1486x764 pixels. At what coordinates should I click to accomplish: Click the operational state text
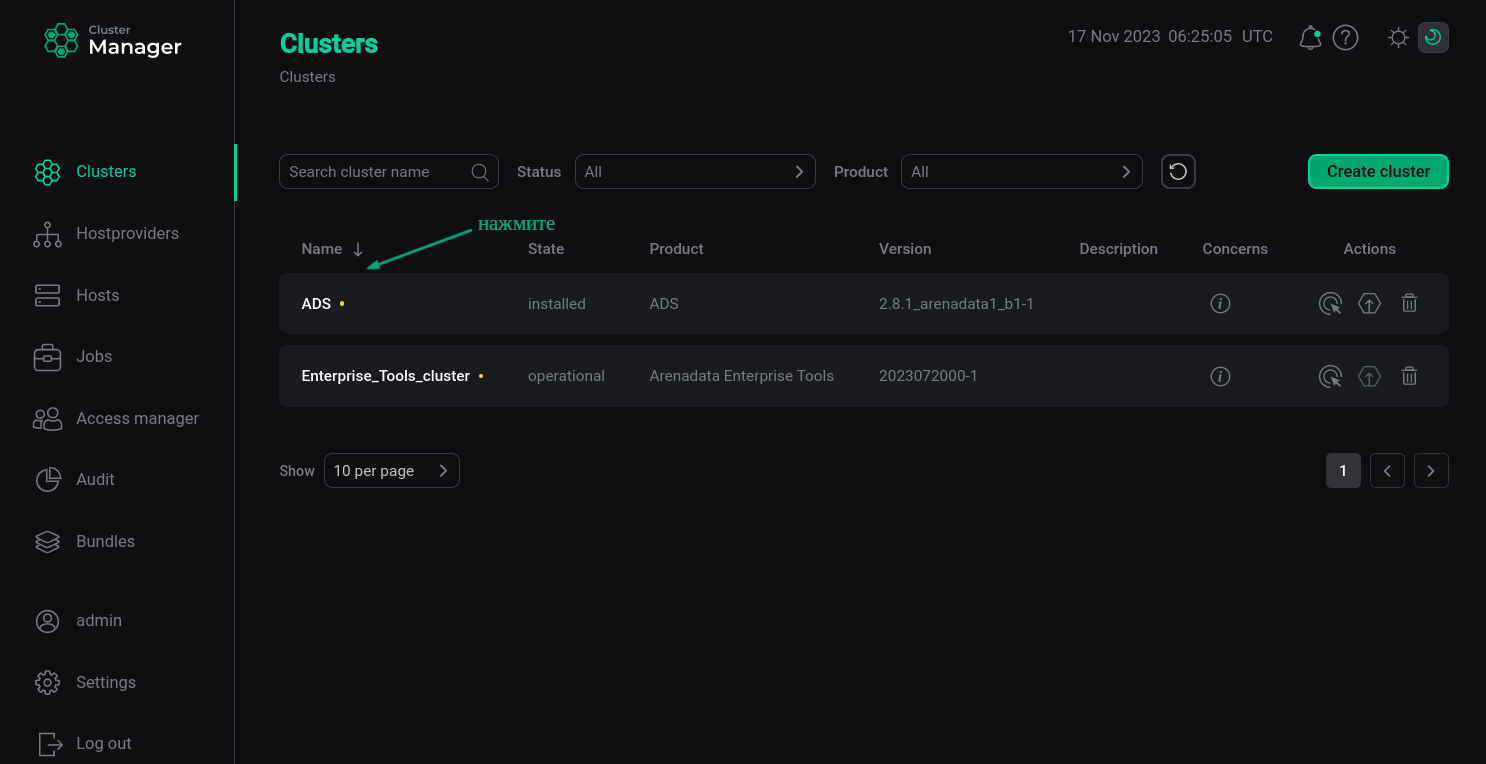coord(566,377)
